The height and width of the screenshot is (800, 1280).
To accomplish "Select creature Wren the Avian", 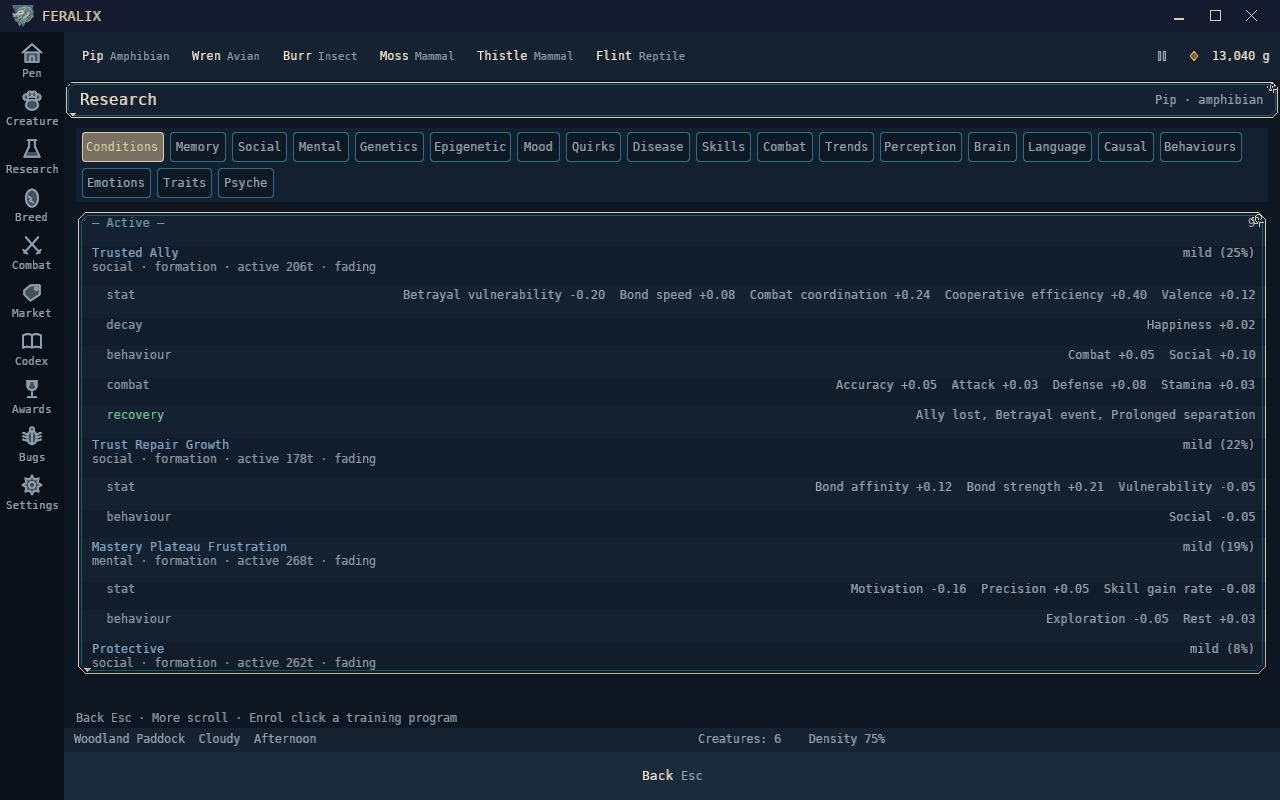I will [x=226, y=56].
